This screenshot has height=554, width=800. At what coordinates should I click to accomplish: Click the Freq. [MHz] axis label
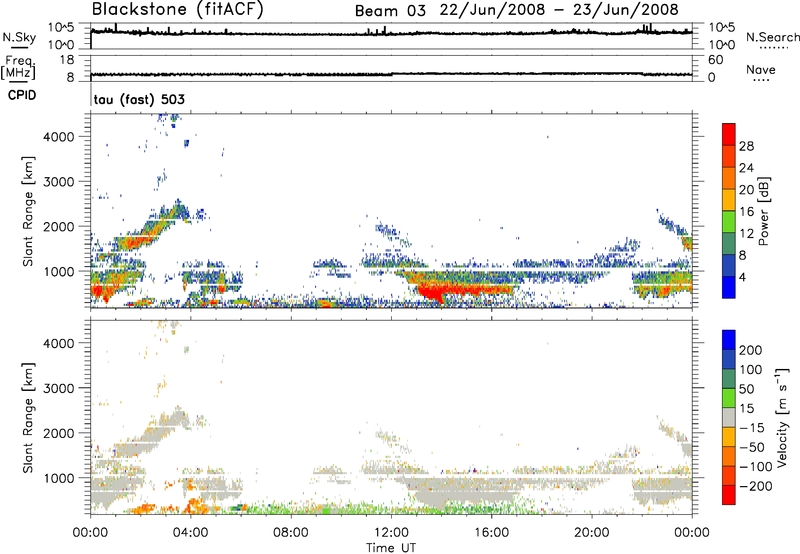(18, 67)
